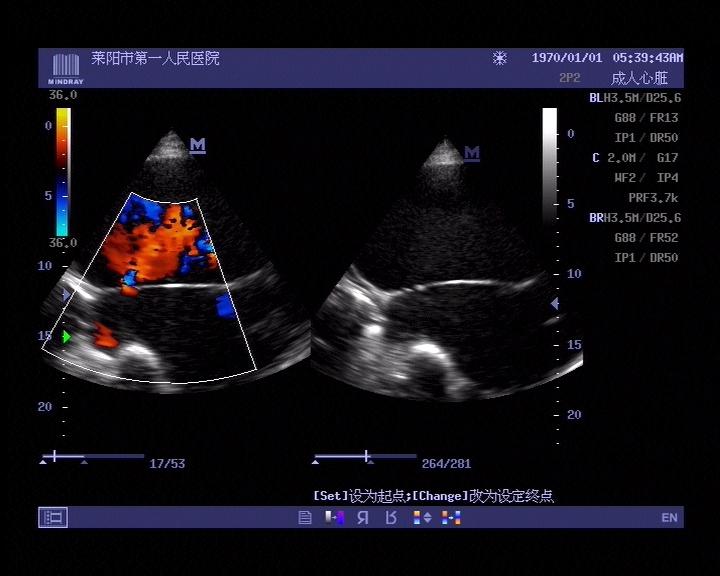Click the Mindray logo
The width and height of the screenshot is (720, 576).
[66, 69]
